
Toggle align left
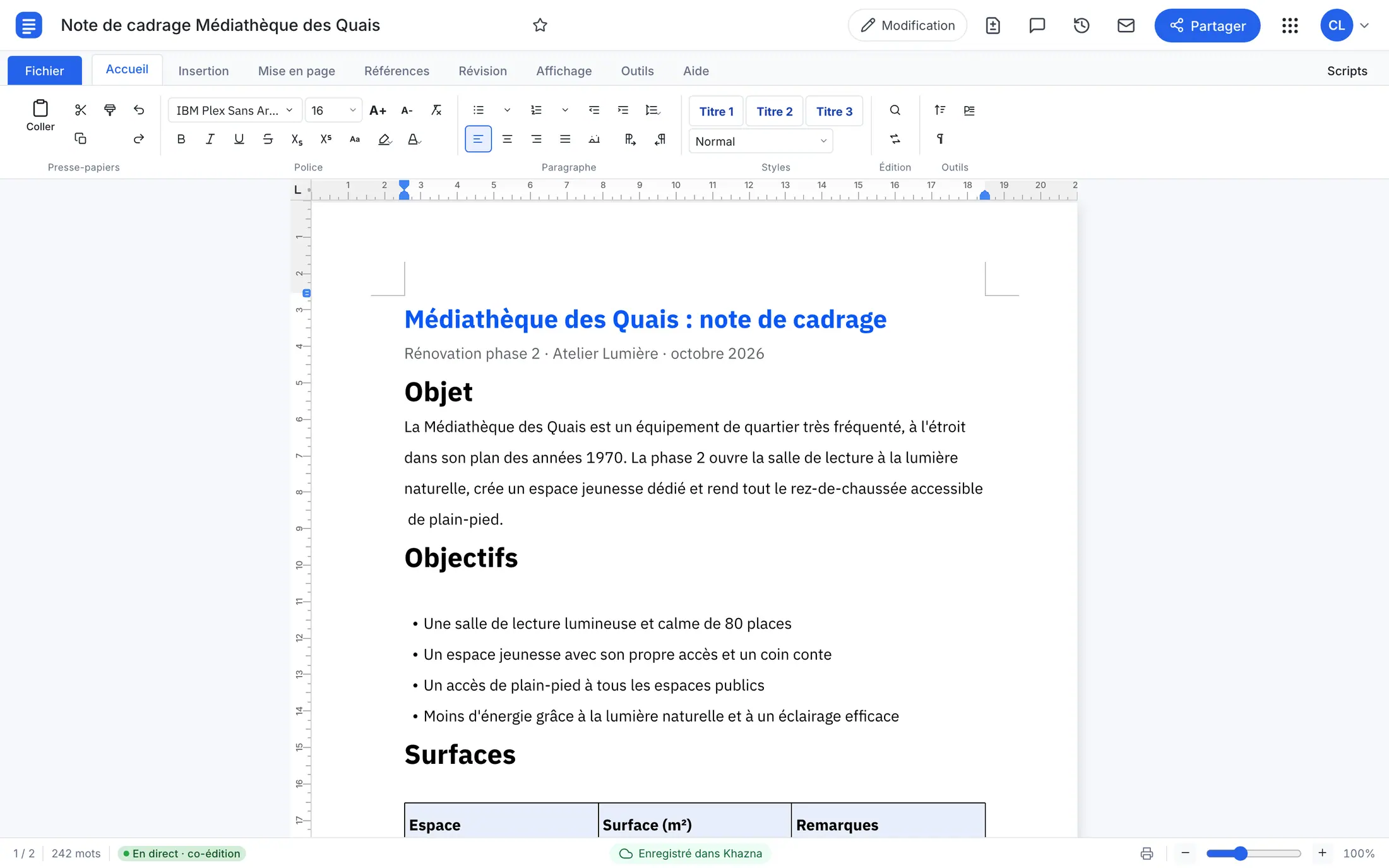tap(478, 140)
